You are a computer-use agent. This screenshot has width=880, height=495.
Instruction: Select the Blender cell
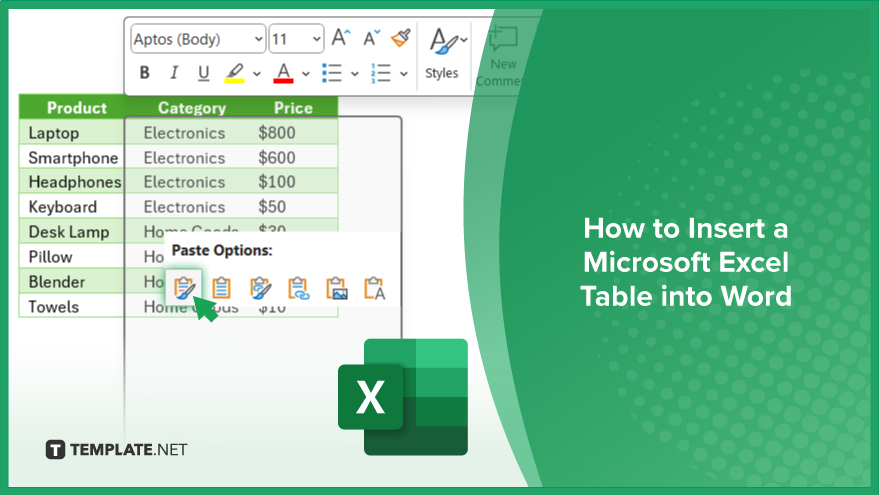pyautogui.click(x=72, y=282)
